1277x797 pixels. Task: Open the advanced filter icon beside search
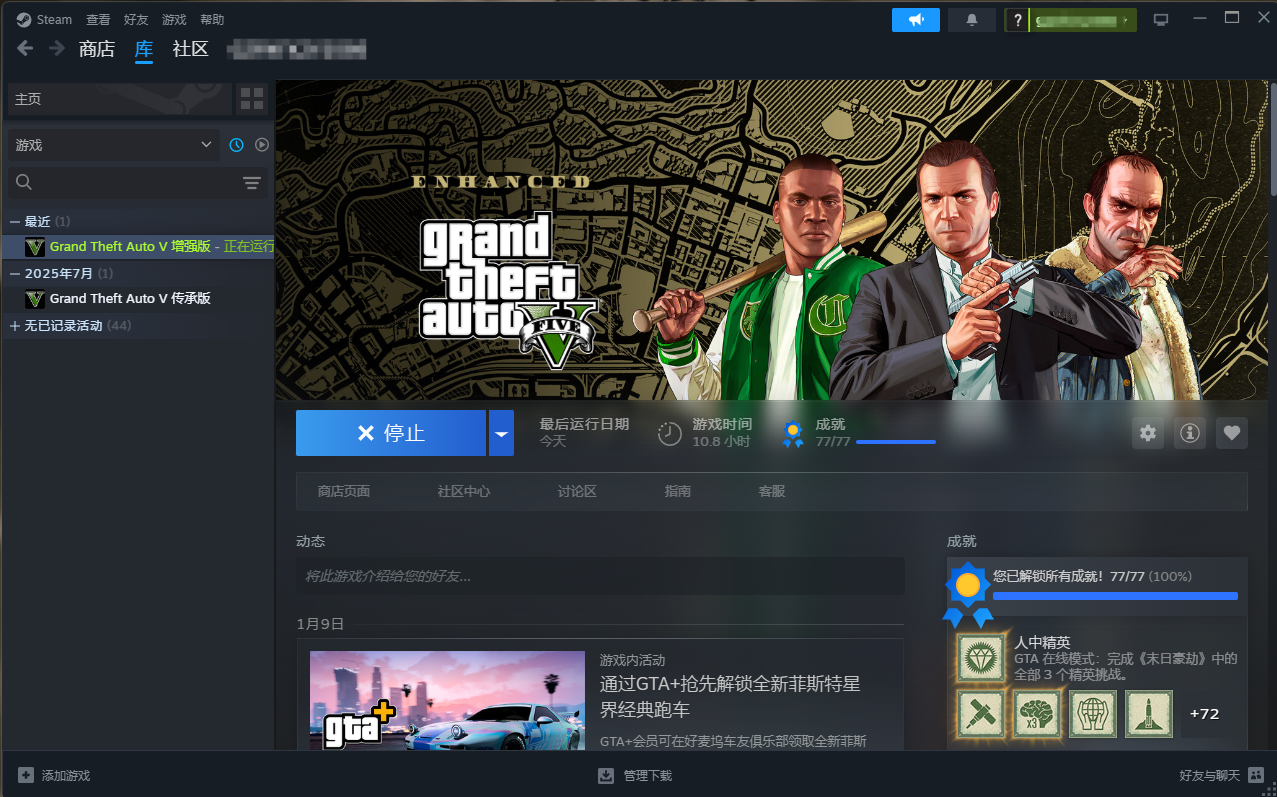(251, 182)
